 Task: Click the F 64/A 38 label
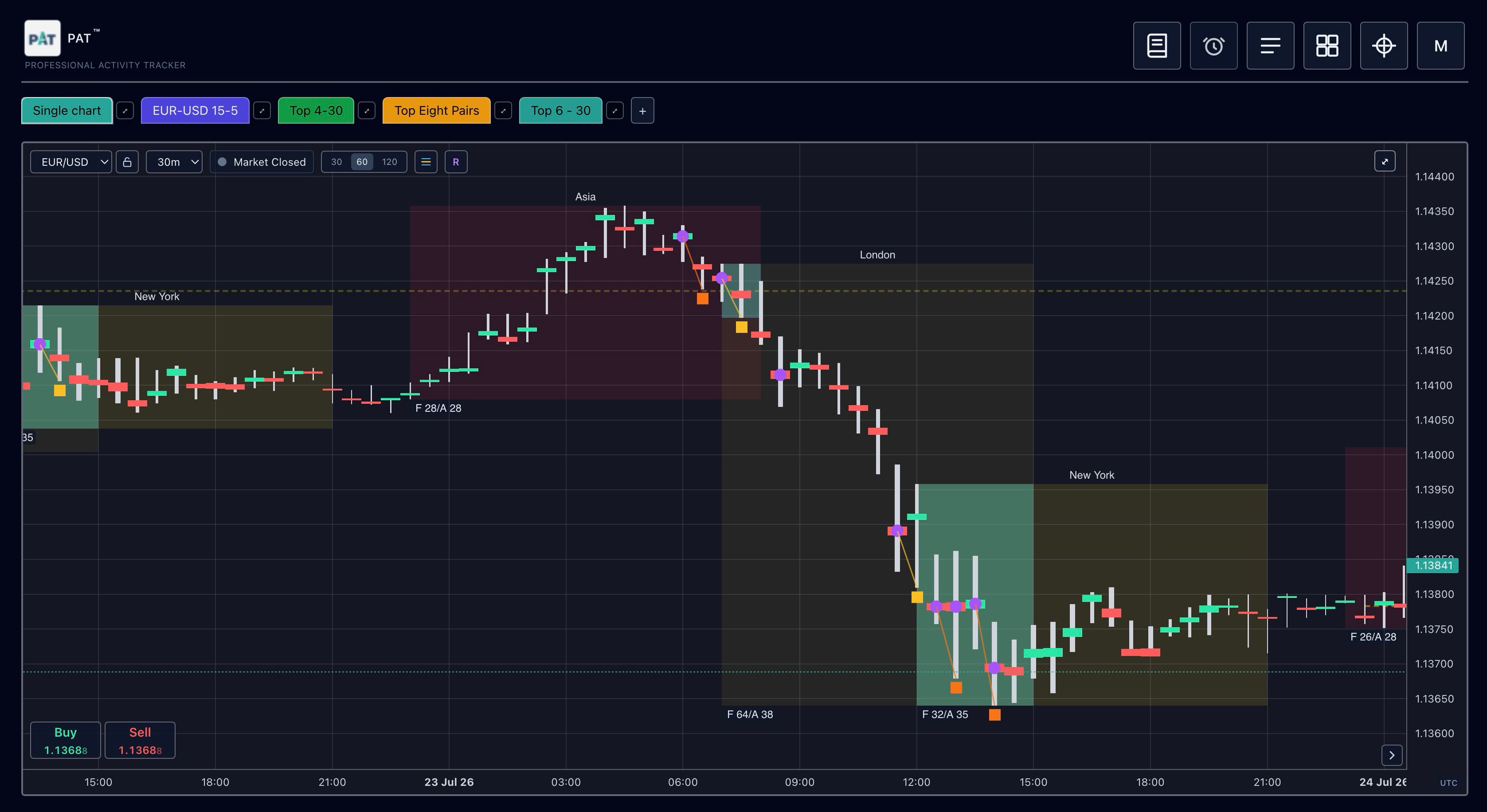[x=750, y=714]
